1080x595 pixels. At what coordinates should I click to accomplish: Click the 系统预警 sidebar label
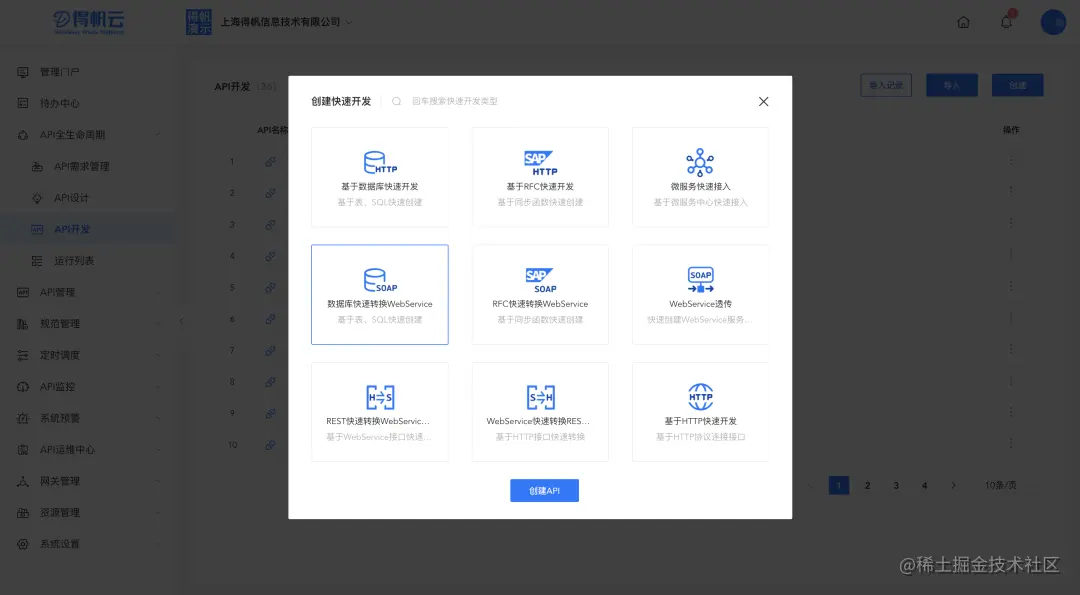point(59,418)
